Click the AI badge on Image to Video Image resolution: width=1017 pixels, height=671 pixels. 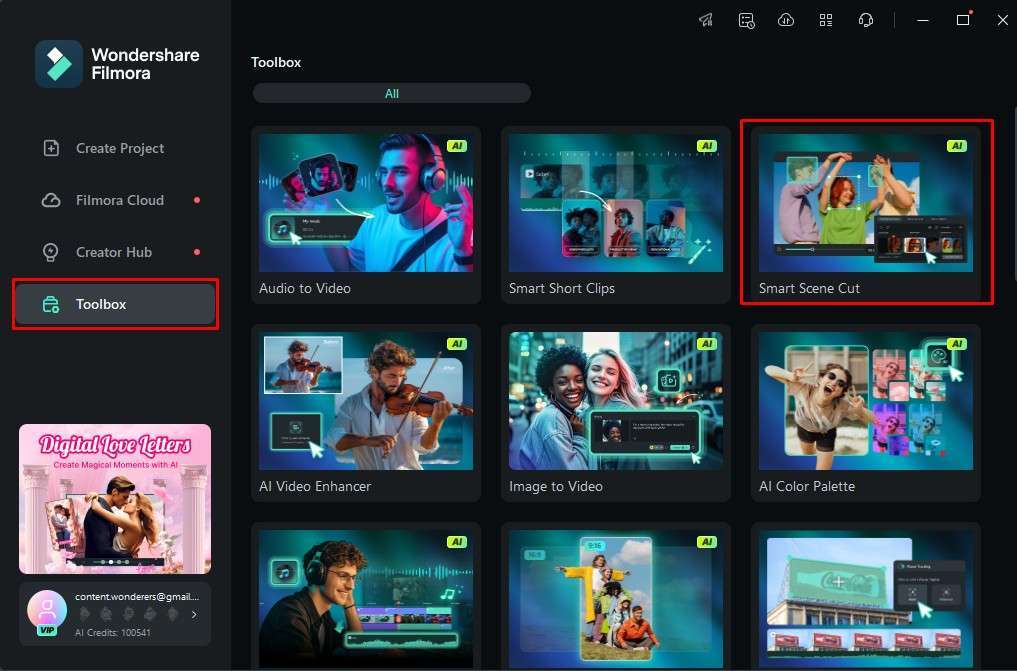pyautogui.click(x=707, y=344)
